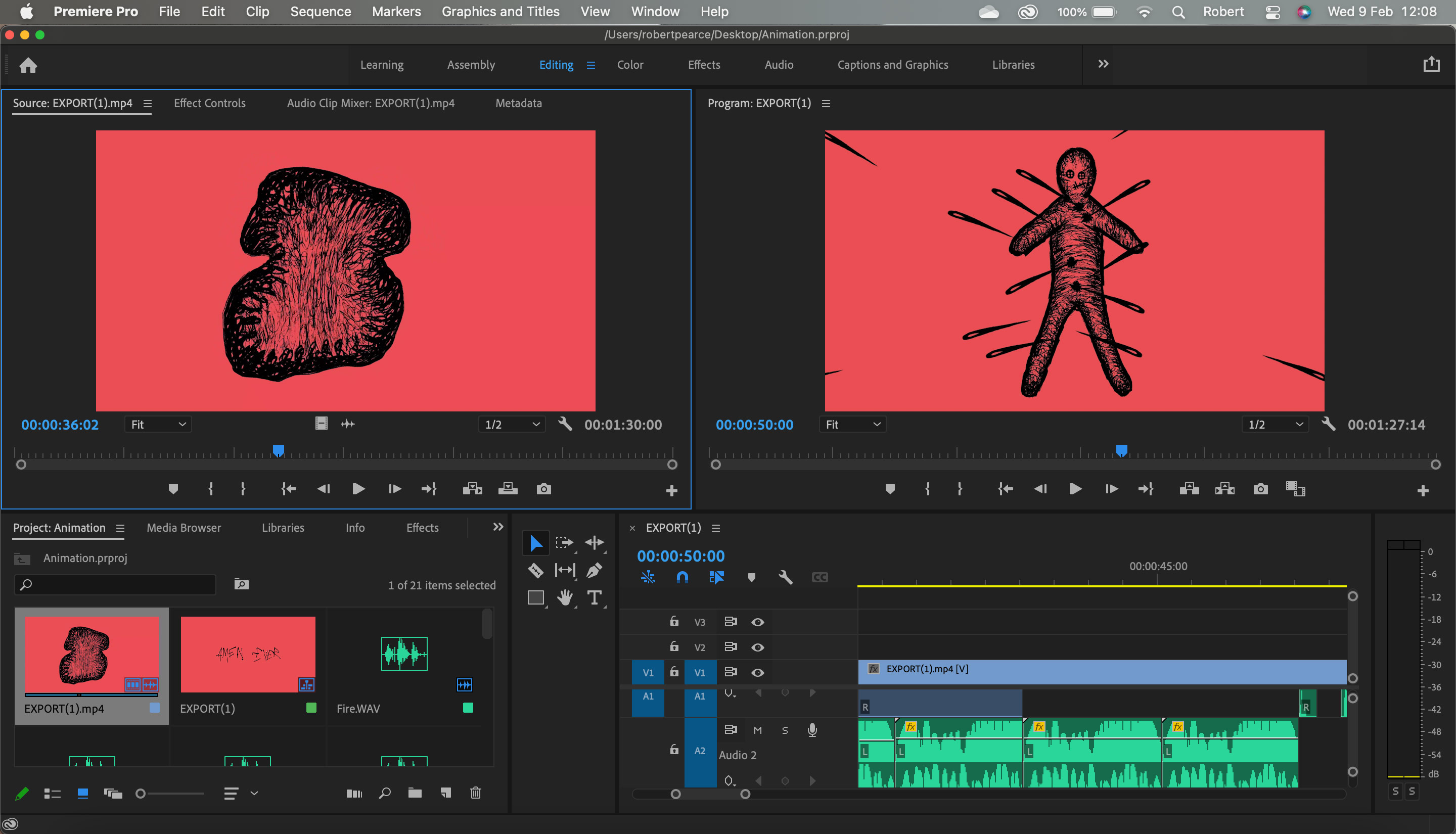The width and height of the screenshot is (1456, 834).
Task: Expand workspace overflow chevrons
Action: click(x=1103, y=64)
